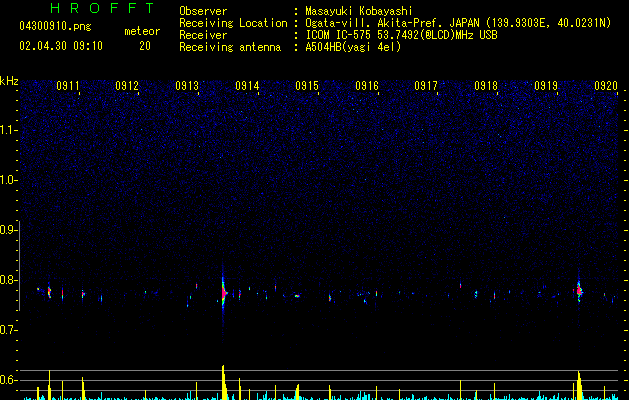
Task: Click the 0919 time axis label
Action: 546,86
